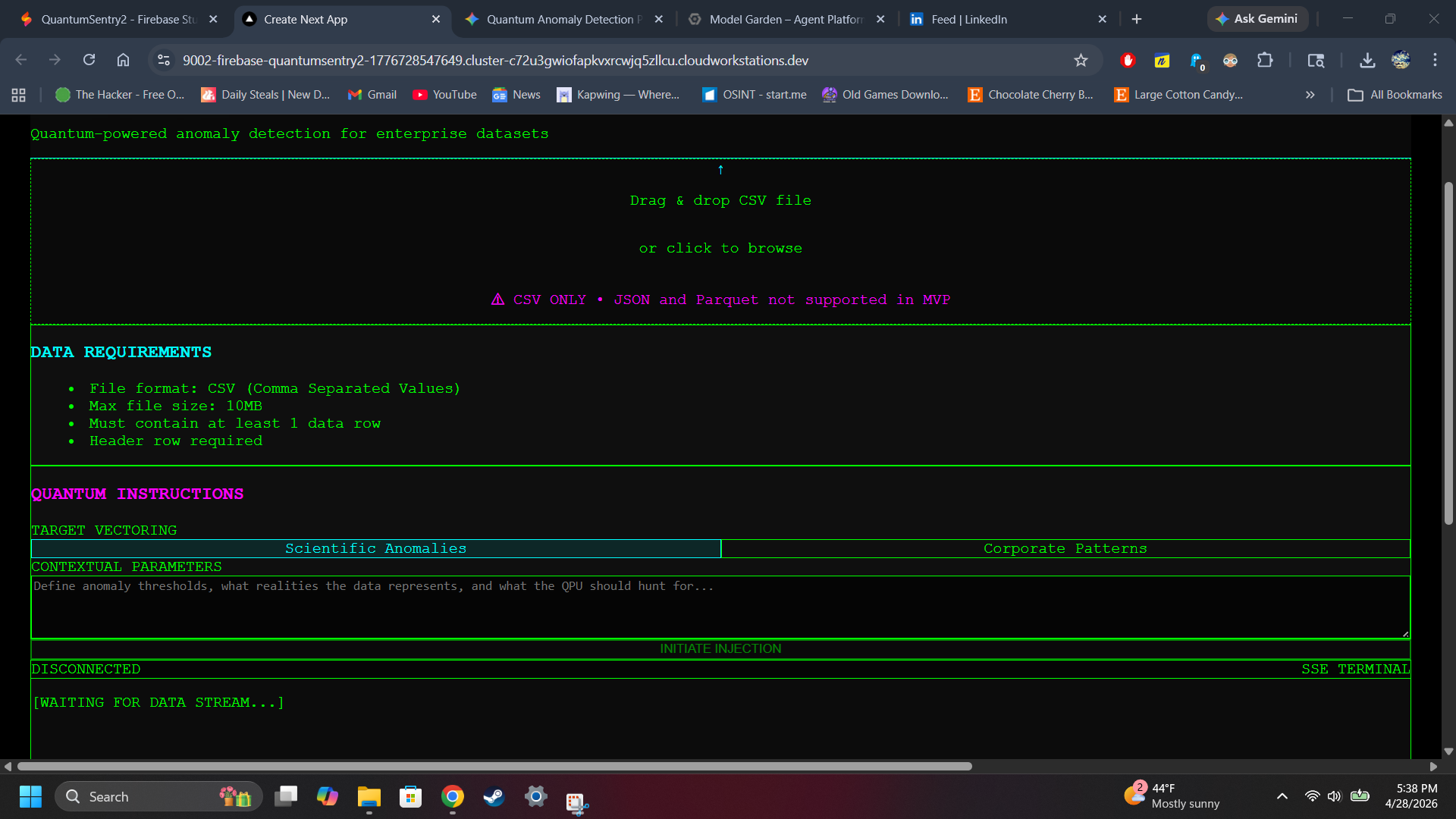This screenshot has width=1456, height=819.
Task: Open Chrome downloads icon
Action: click(1367, 60)
